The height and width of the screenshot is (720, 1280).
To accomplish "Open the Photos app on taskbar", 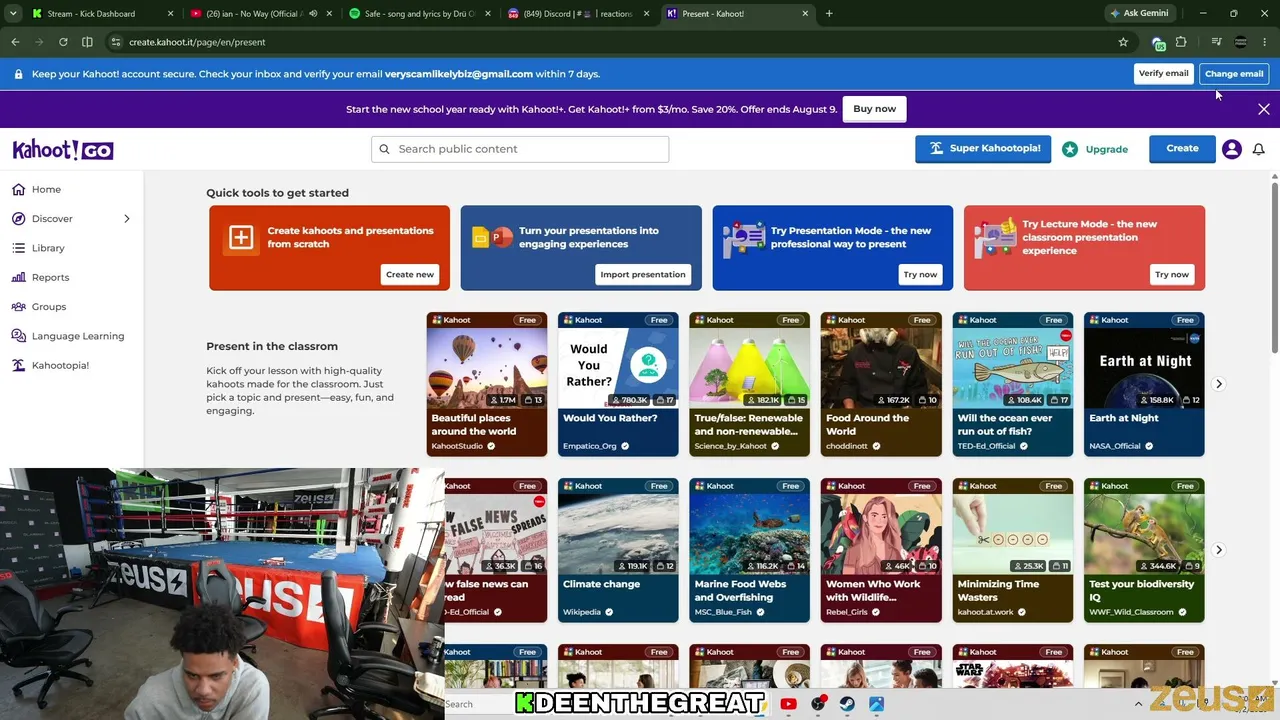I will coord(876,704).
